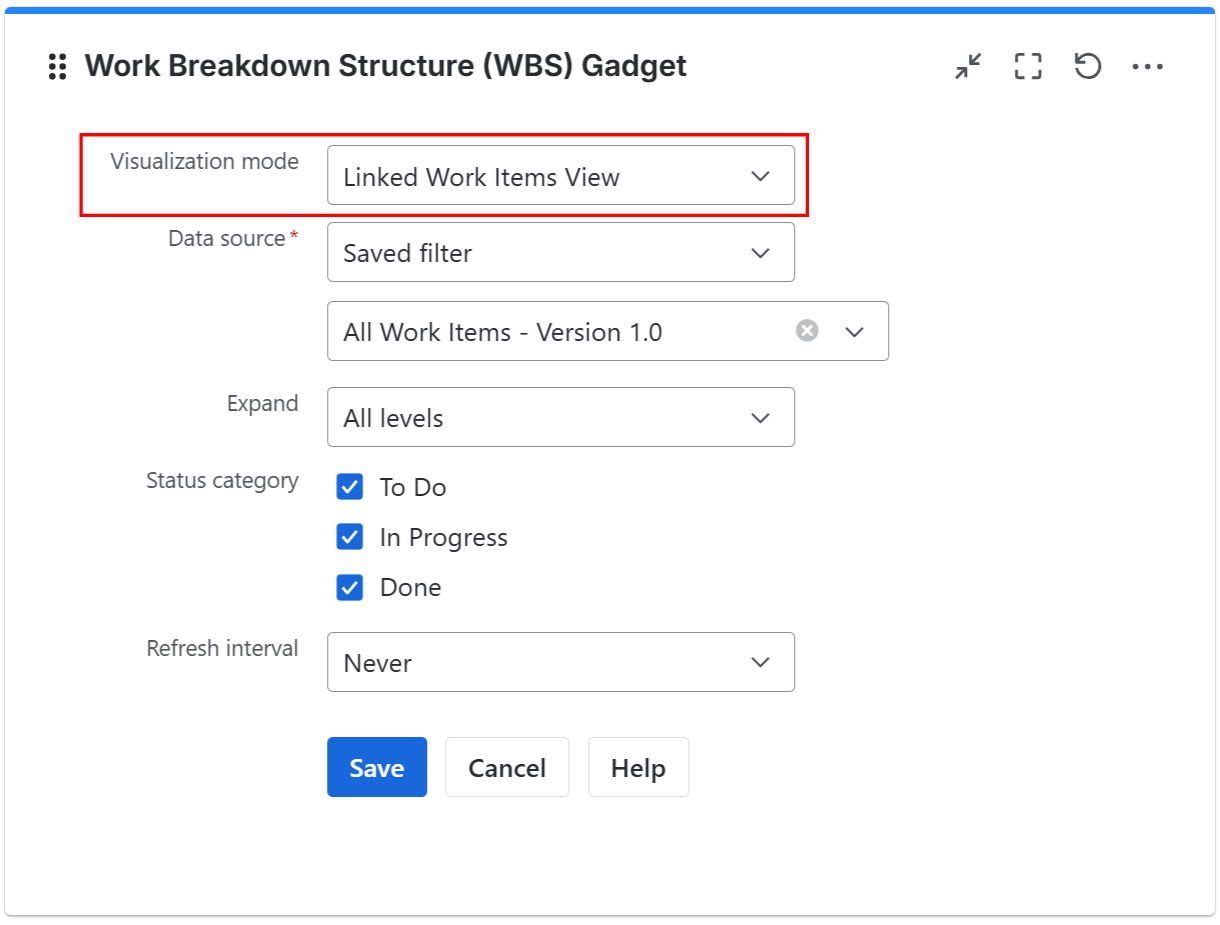
Task: Open the saved filter selector chevron
Action: coord(855,331)
